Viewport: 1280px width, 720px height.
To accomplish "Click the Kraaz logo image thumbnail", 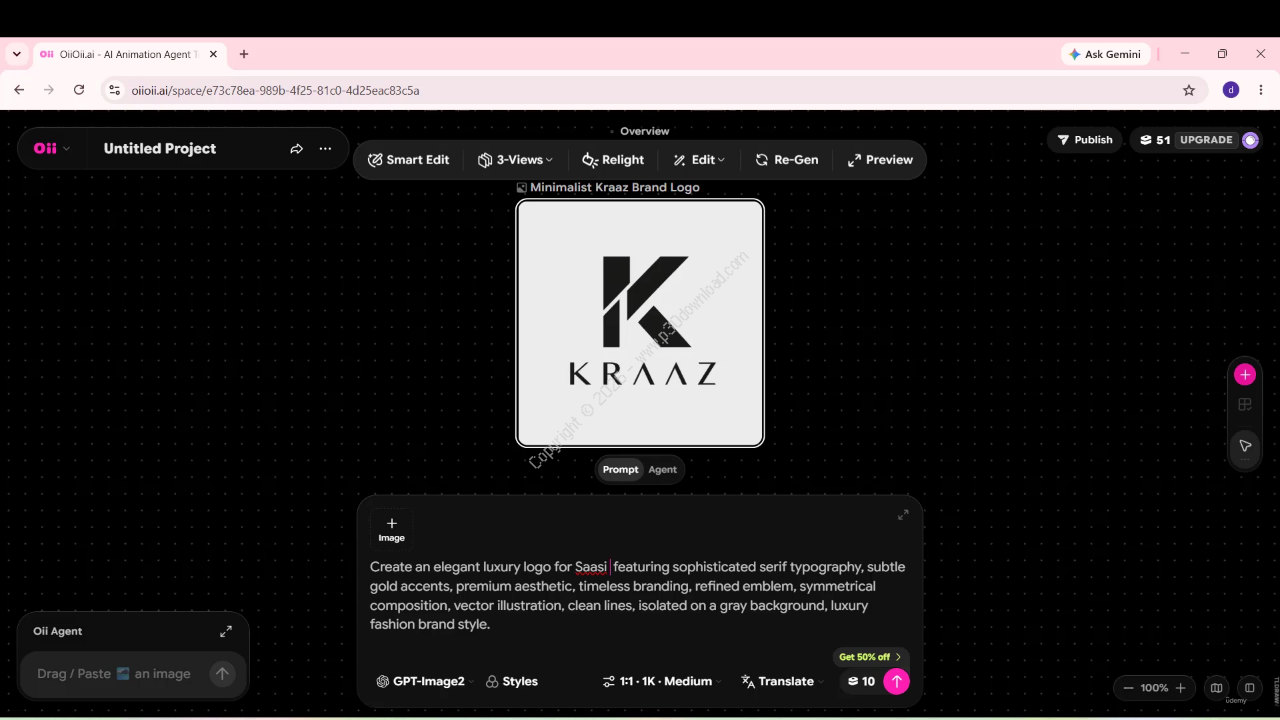I will (640, 323).
